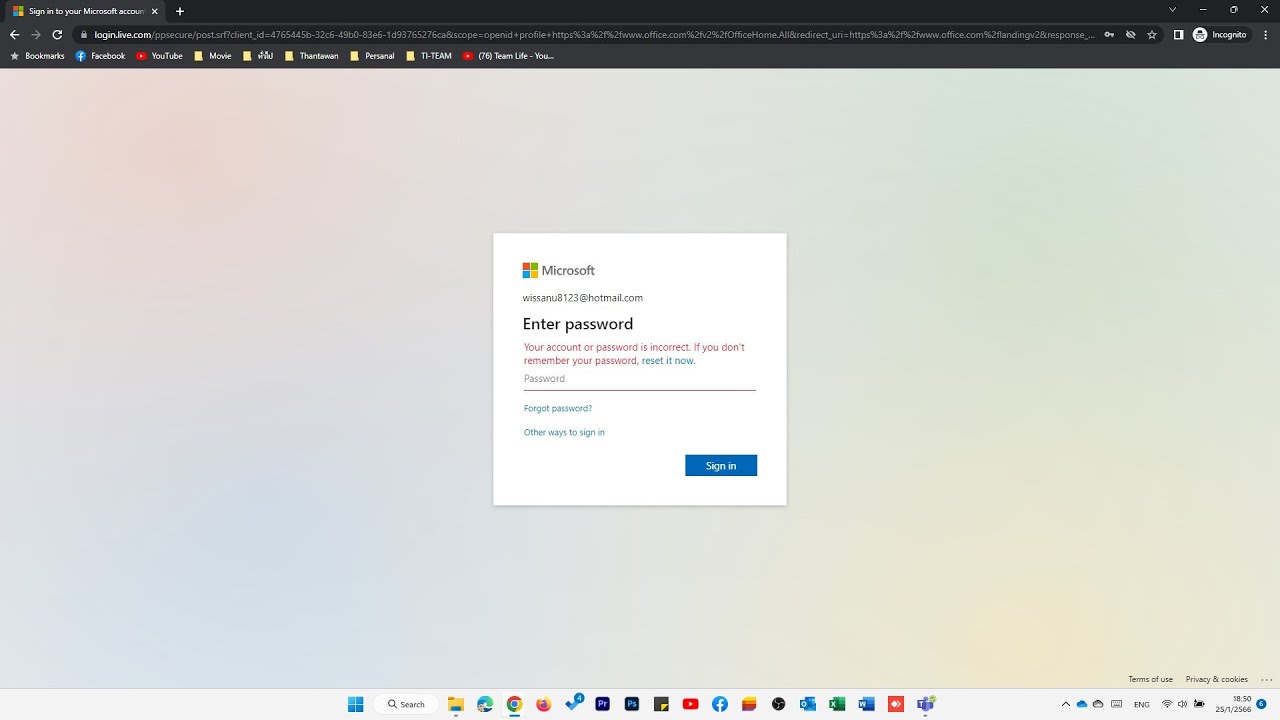
Task: Open Sticky Notes from taskbar
Action: [x=661, y=704]
